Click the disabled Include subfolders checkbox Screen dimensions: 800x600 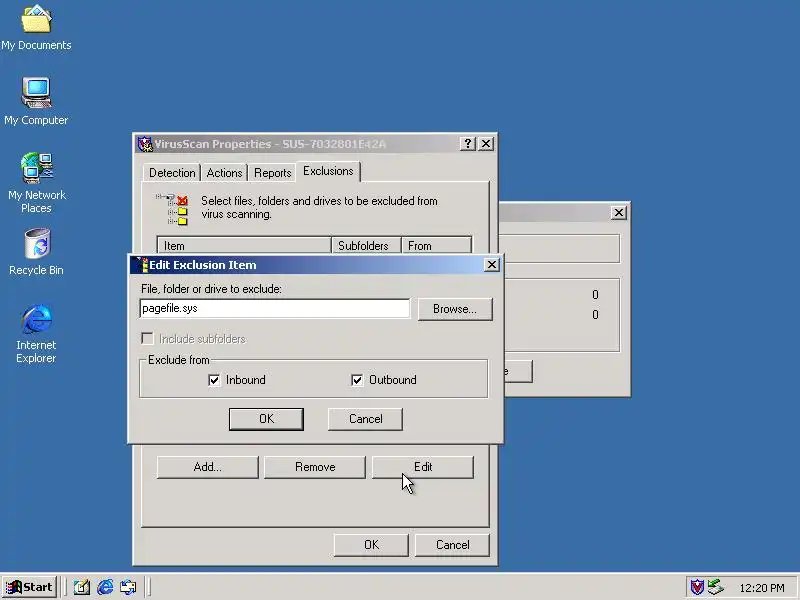pos(147,339)
